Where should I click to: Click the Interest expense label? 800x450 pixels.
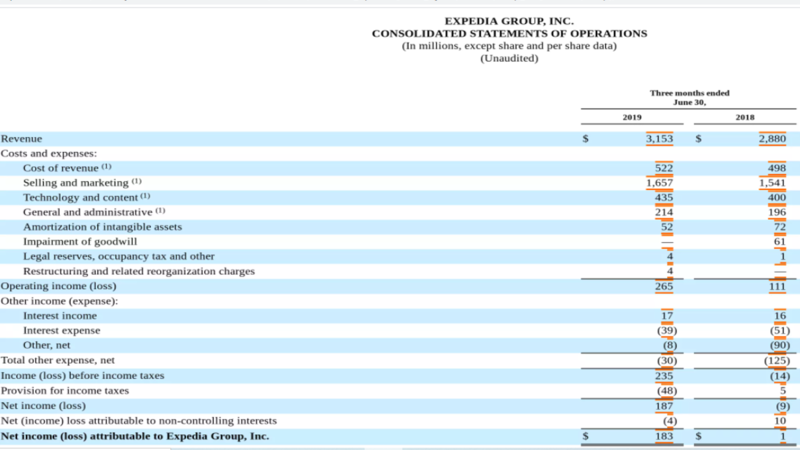coord(62,331)
